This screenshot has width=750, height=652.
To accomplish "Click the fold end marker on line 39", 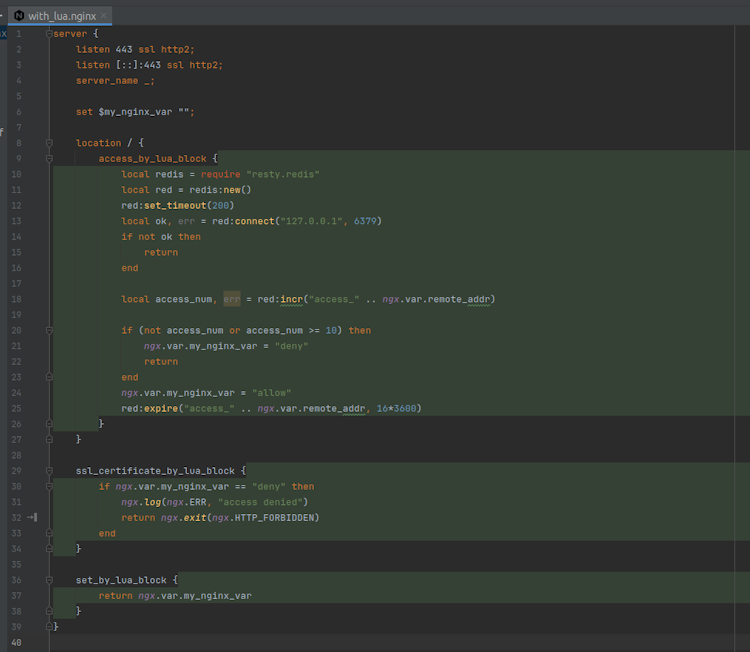I will pyautogui.click(x=48, y=627).
